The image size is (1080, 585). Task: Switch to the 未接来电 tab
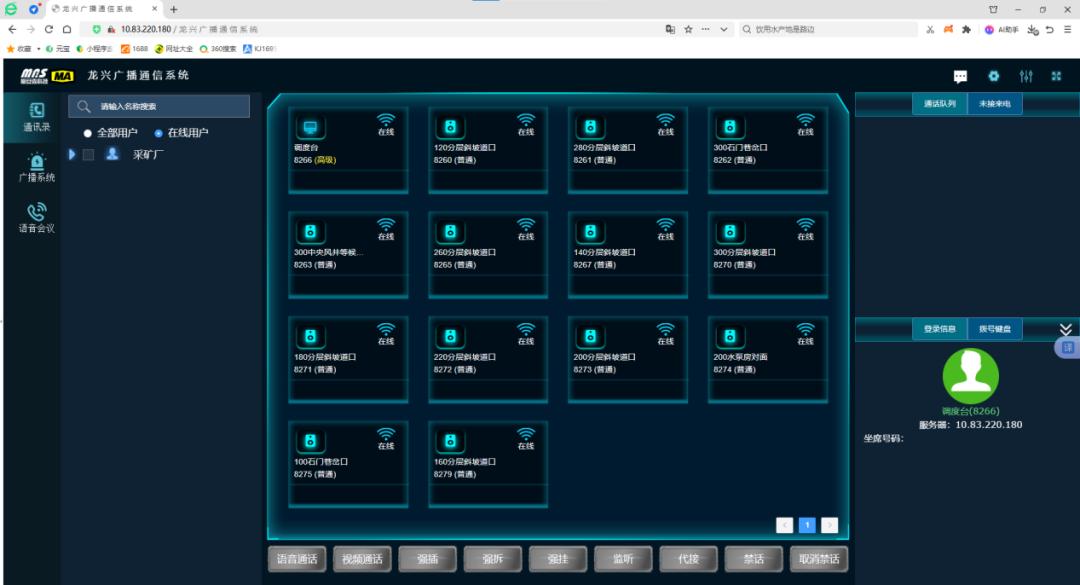pyautogui.click(x=995, y=103)
